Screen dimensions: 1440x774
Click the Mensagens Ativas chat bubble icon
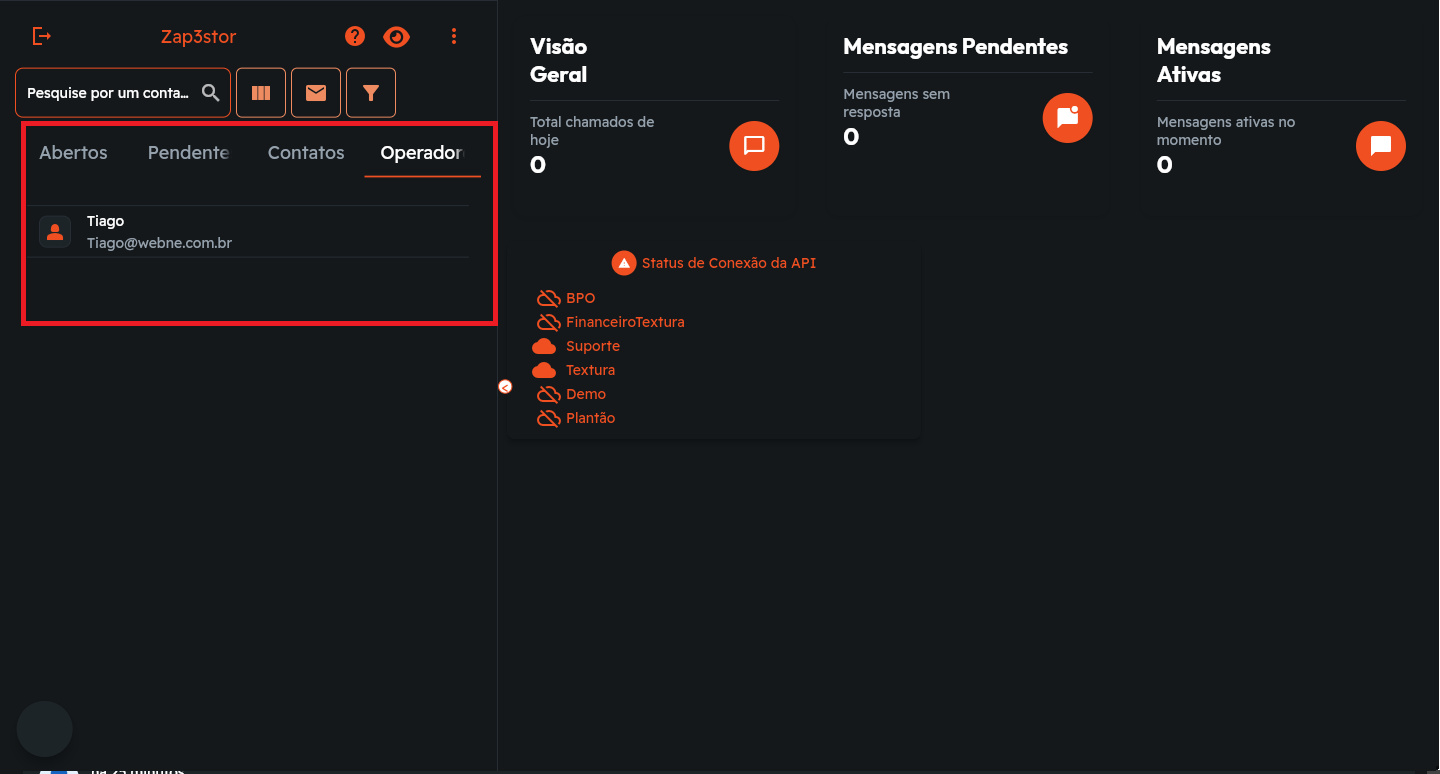pyautogui.click(x=1380, y=146)
